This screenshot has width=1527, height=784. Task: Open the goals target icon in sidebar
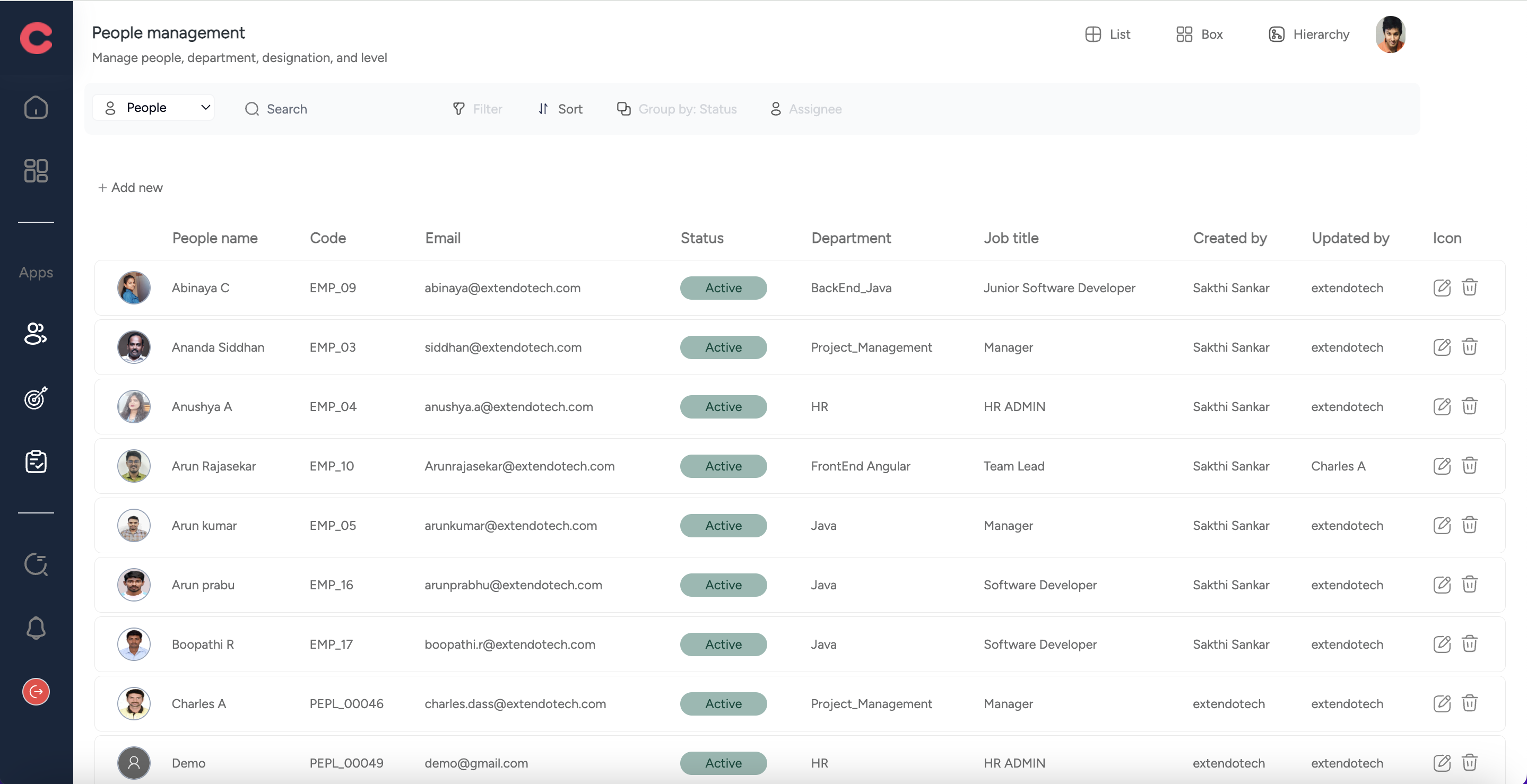(x=36, y=398)
